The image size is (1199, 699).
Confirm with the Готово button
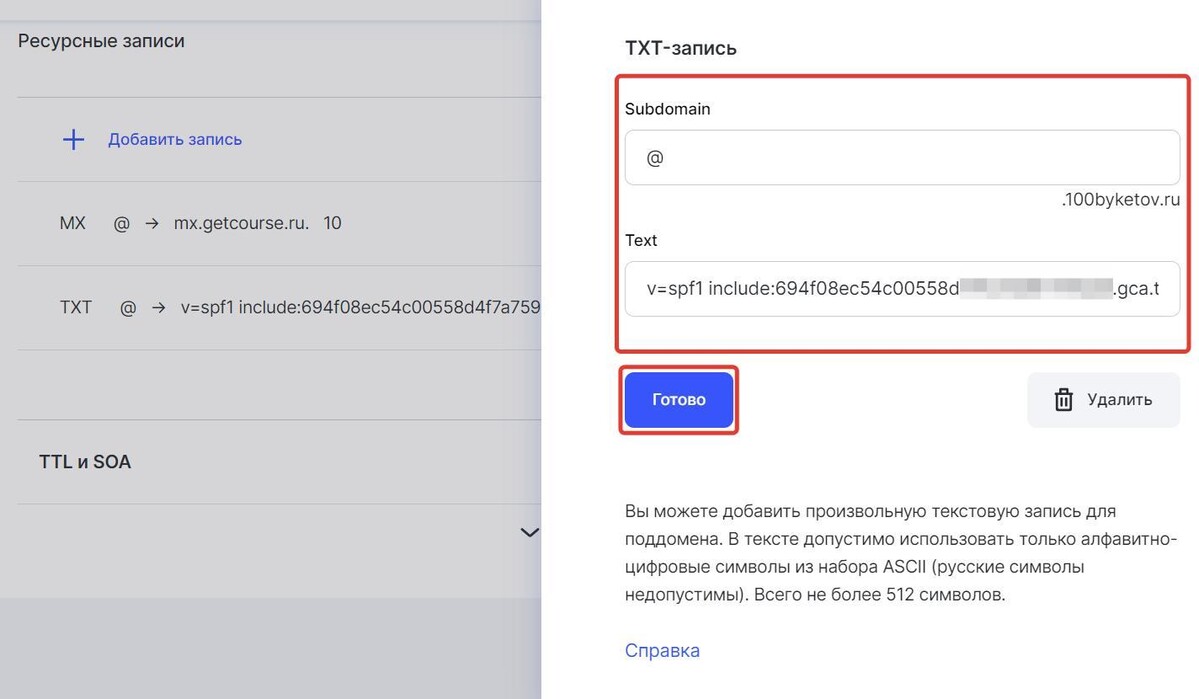tap(679, 399)
